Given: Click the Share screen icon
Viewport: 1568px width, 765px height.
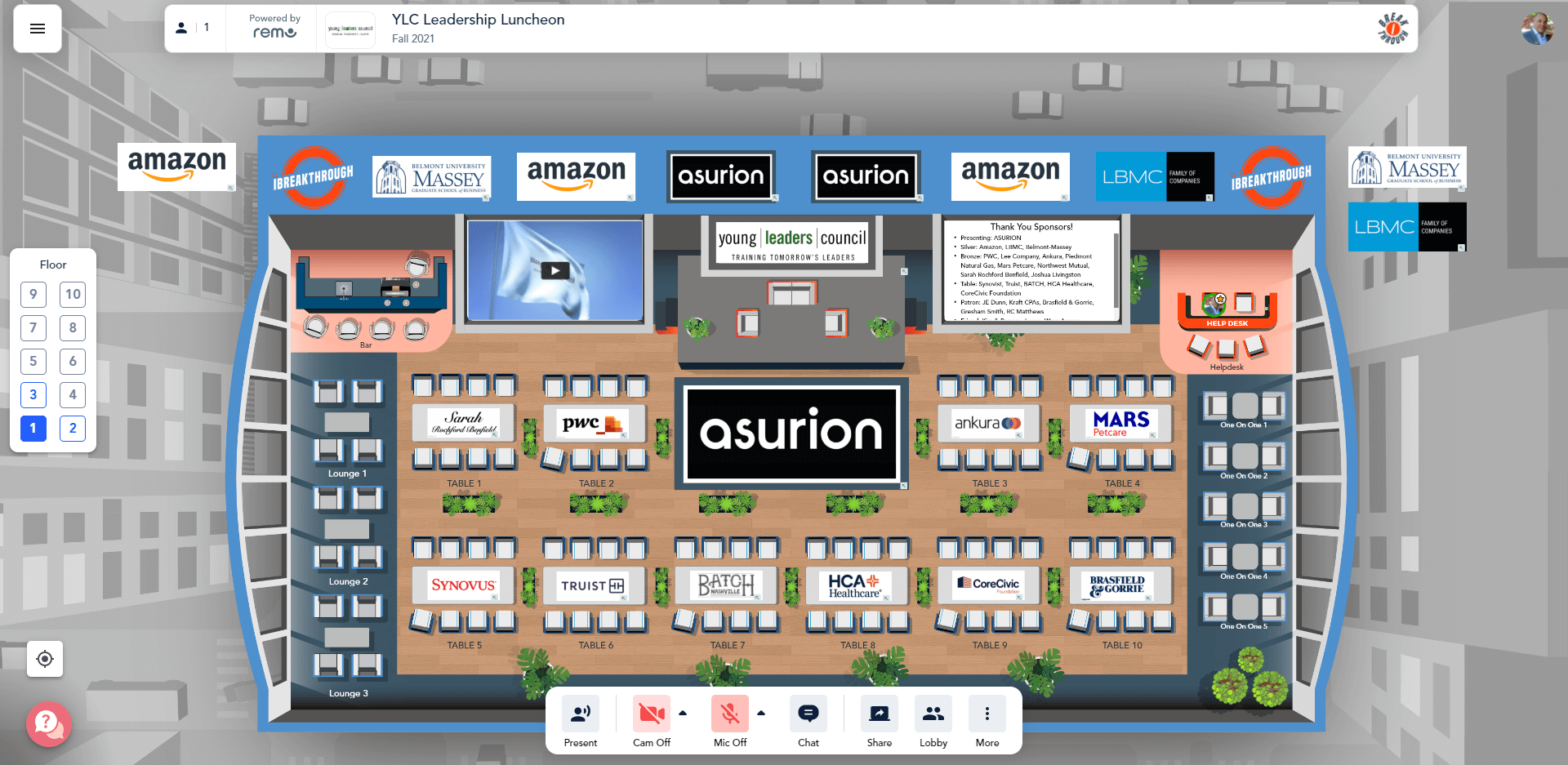Looking at the screenshot, I should [880, 714].
